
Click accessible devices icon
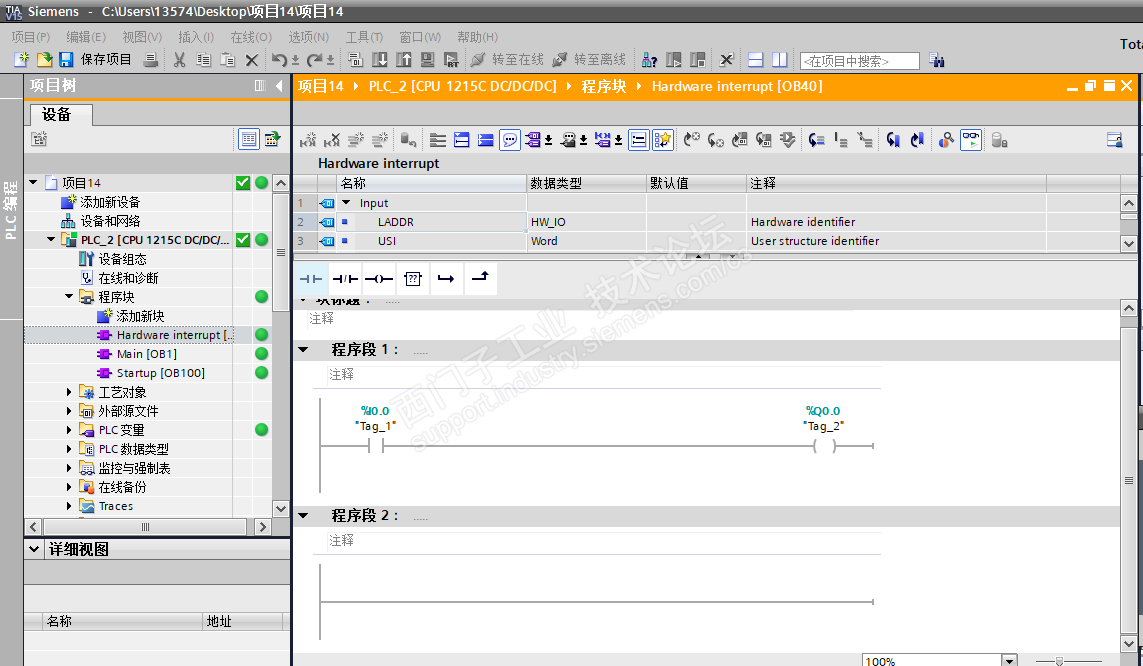[649, 60]
